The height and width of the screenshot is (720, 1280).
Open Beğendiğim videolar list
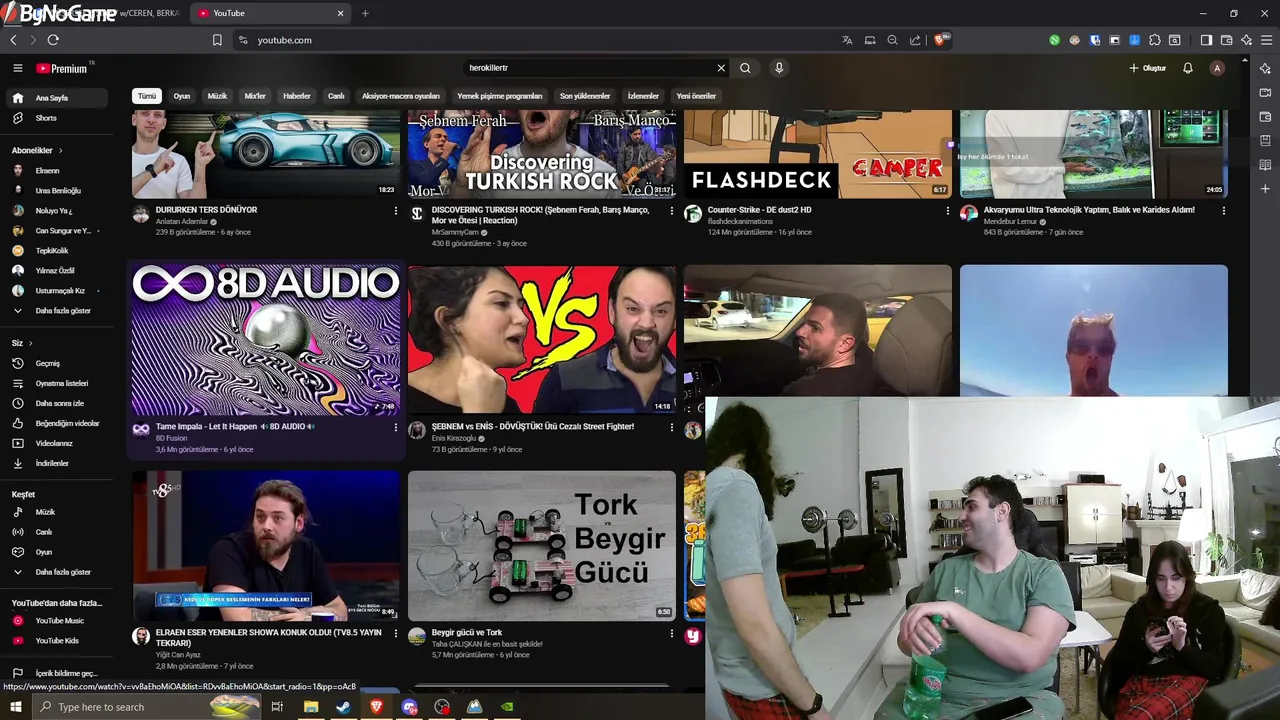[x=58, y=423]
